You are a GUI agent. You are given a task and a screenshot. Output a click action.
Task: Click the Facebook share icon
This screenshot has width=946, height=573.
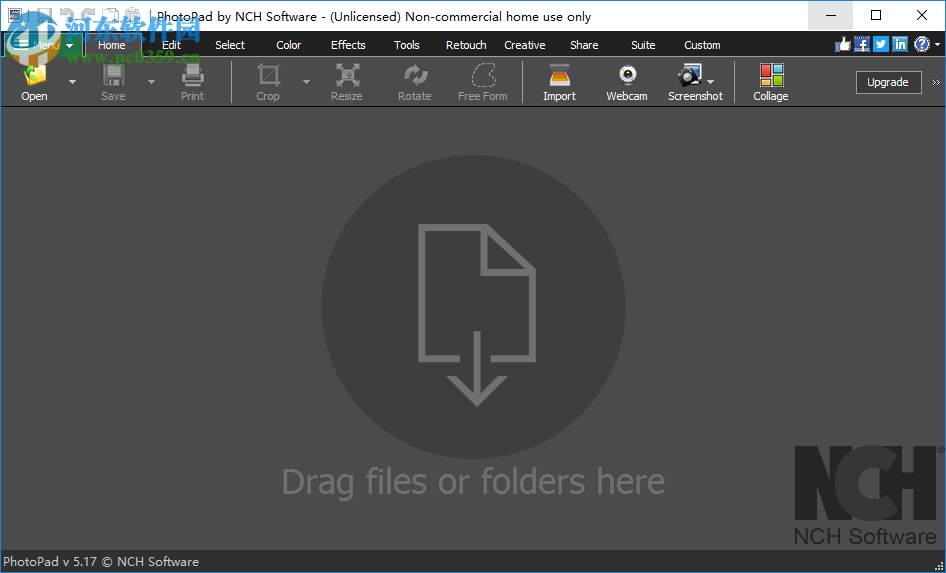pyautogui.click(x=861, y=44)
